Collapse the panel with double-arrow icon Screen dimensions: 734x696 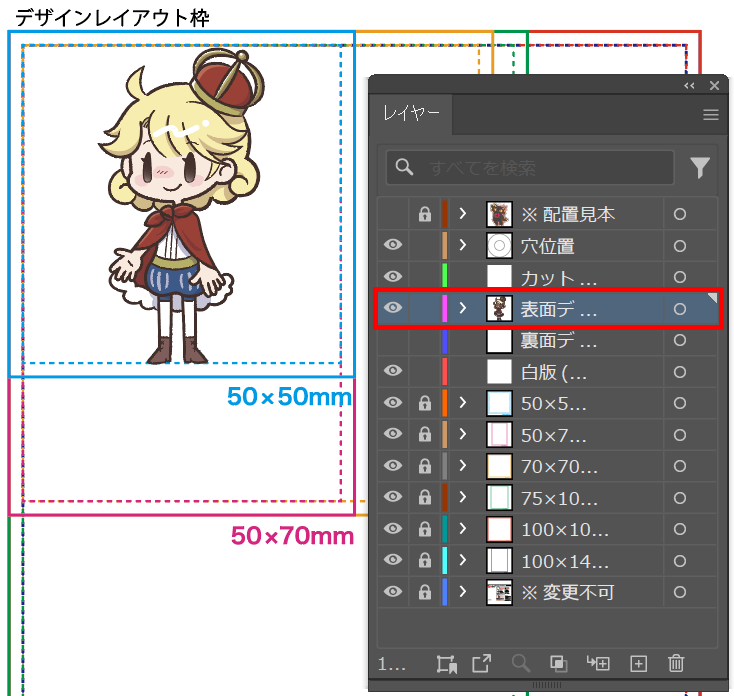[689, 87]
